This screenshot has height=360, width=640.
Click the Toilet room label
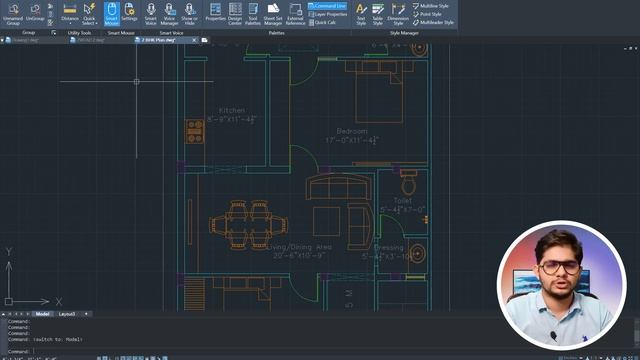coord(402,200)
